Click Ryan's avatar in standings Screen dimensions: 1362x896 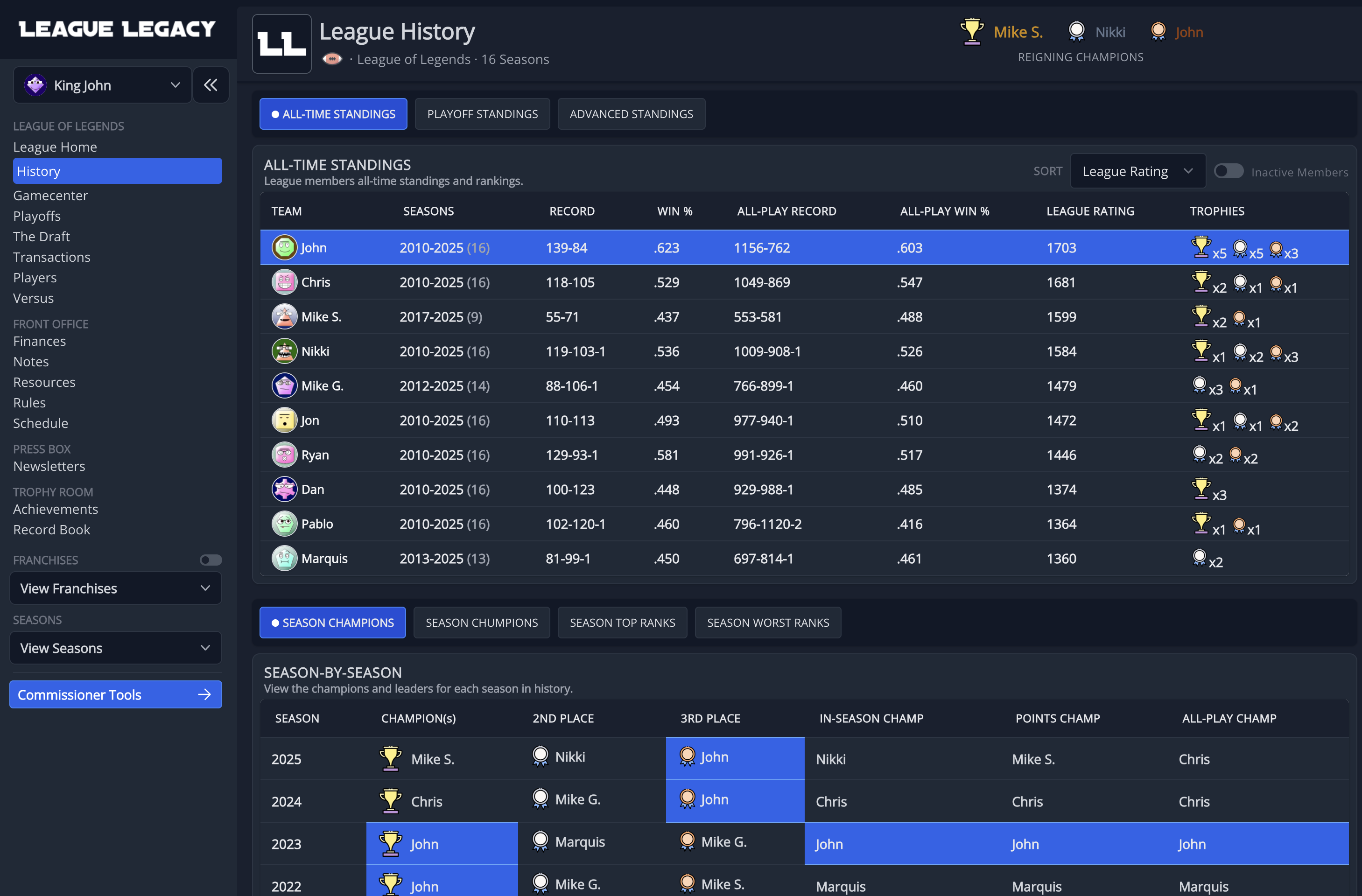click(284, 455)
